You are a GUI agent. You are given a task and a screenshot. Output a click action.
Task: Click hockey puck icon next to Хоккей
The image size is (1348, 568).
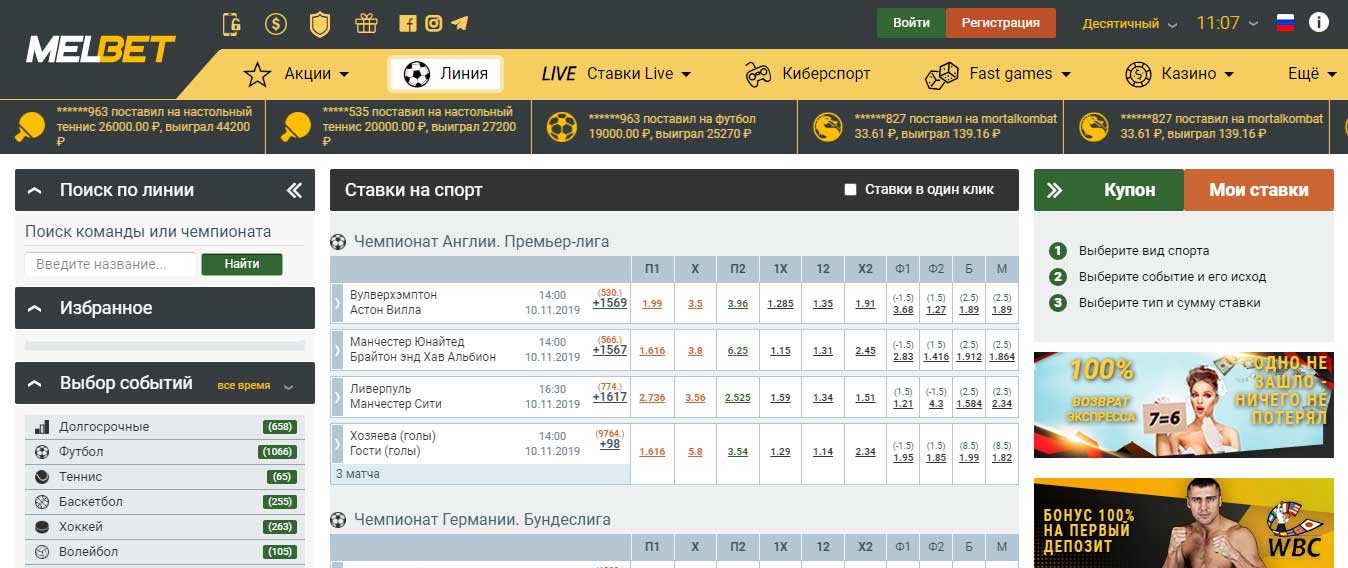point(42,527)
